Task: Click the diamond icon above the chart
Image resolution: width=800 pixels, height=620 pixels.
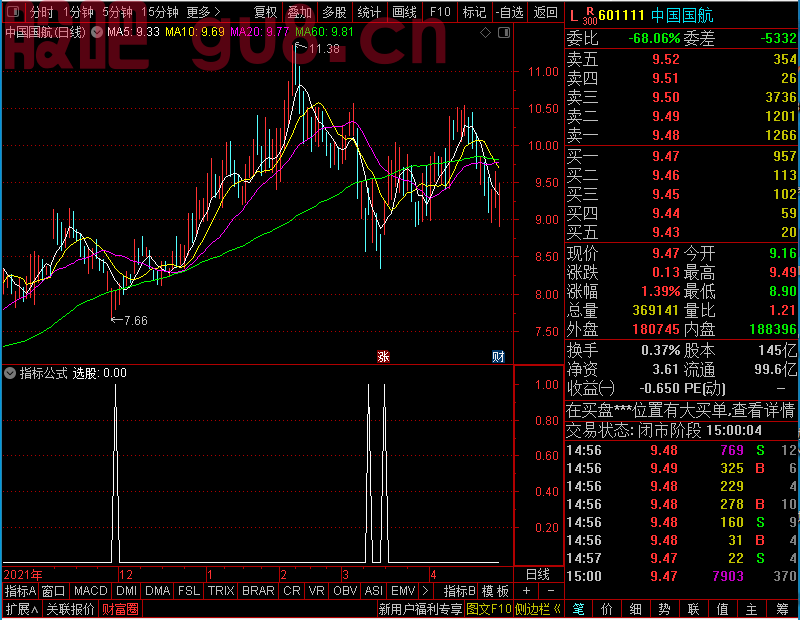Action: [485, 33]
